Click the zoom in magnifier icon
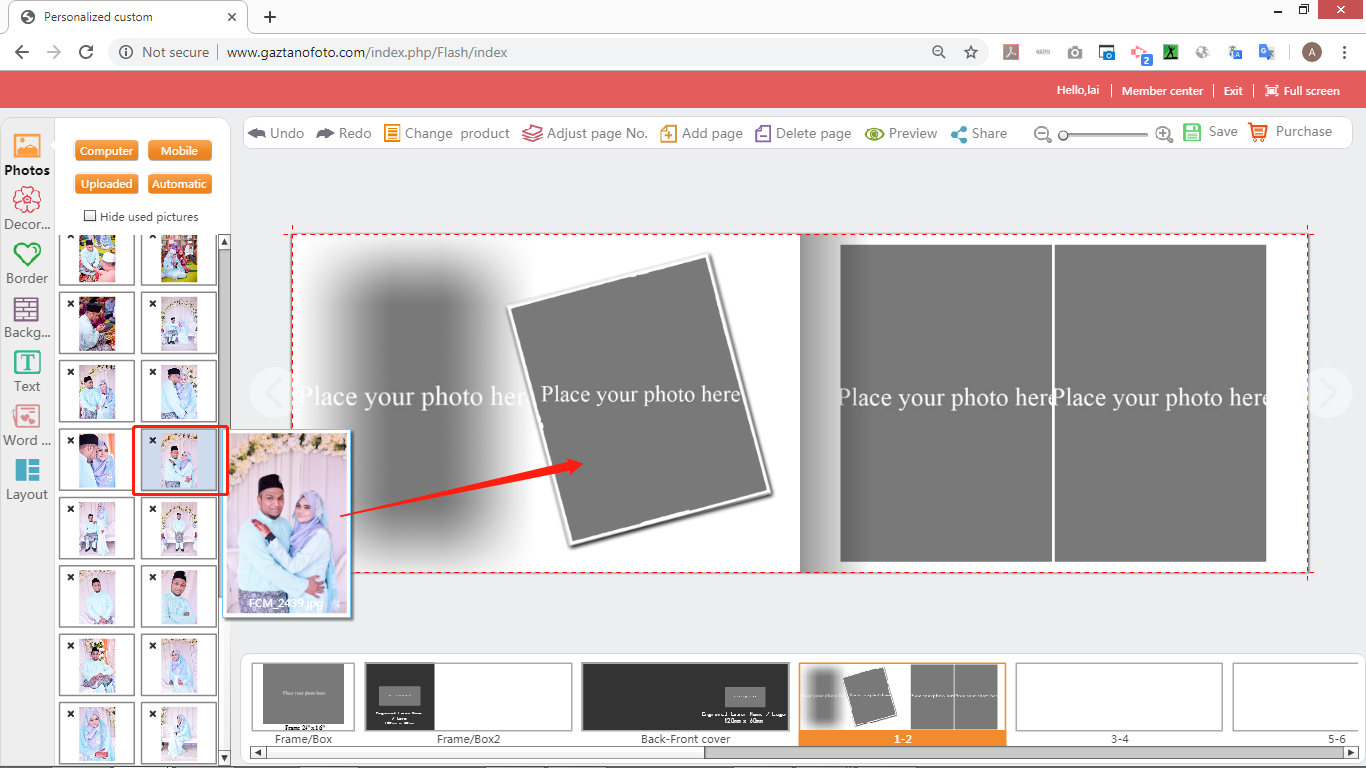Screen dimensions: 1366x768 point(1164,134)
